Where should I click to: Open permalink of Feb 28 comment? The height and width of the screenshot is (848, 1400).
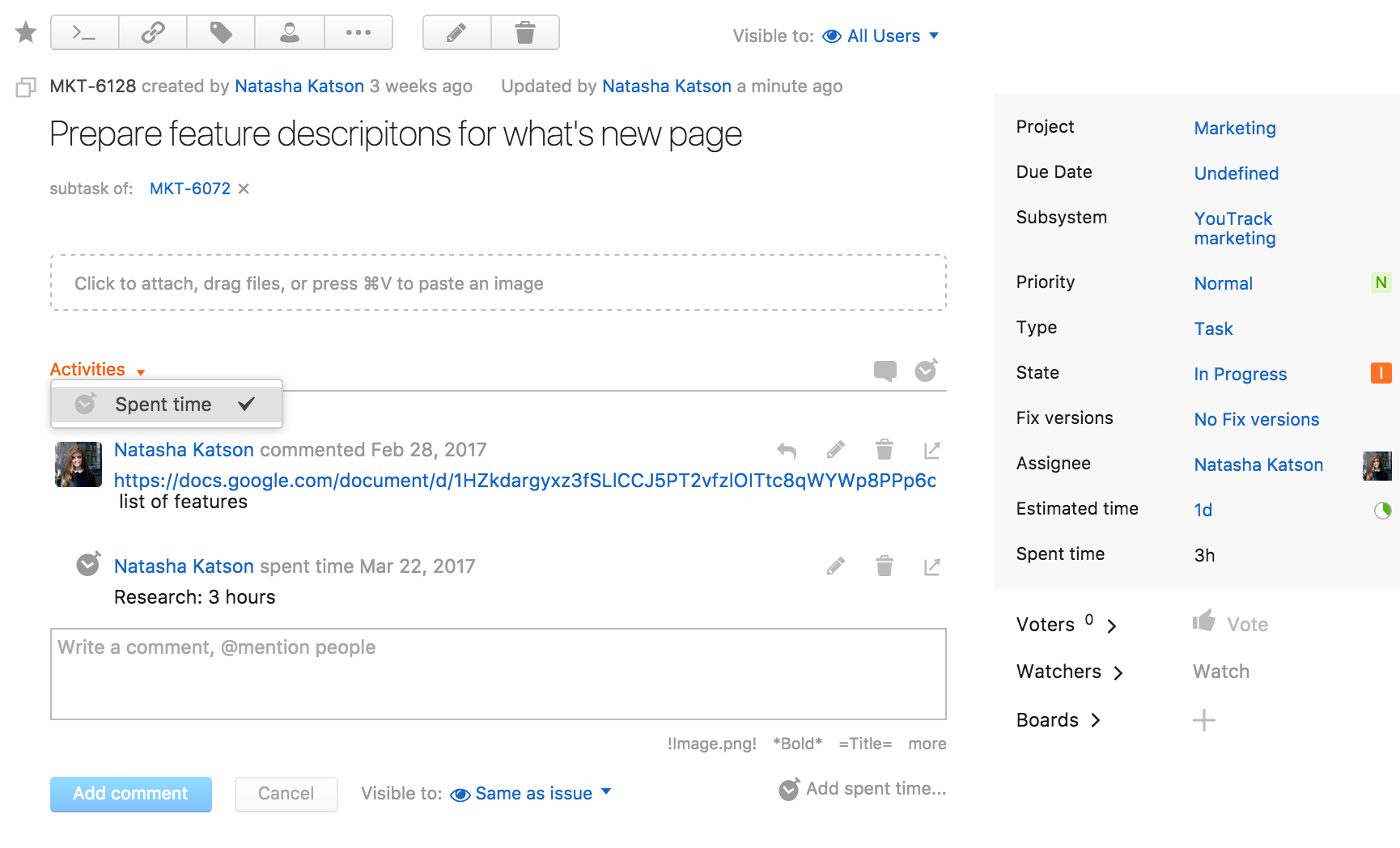coord(932,450)
